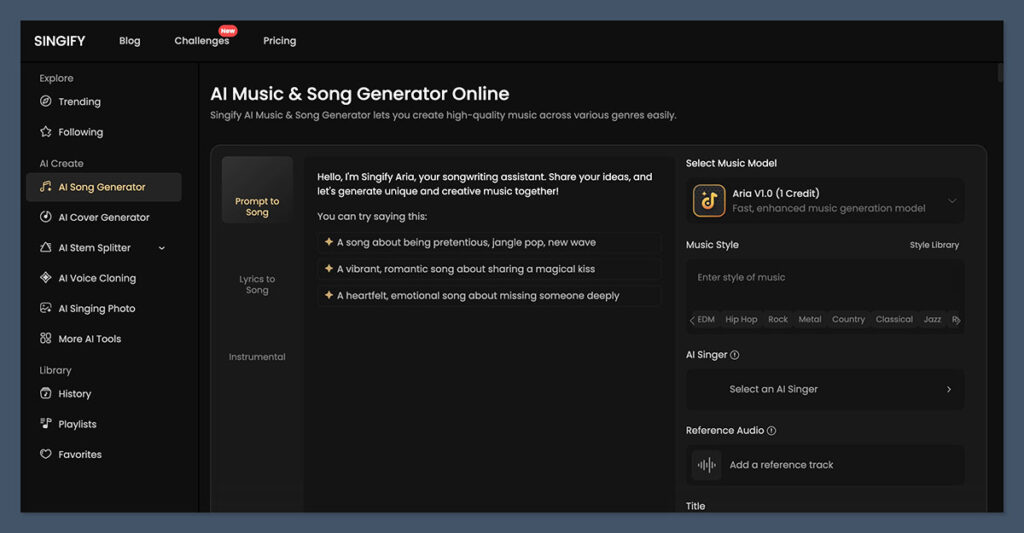Open the Style Library link
Image resolution: width=1024 pixels, height=533 pixels.
click(x=935, y=245)
